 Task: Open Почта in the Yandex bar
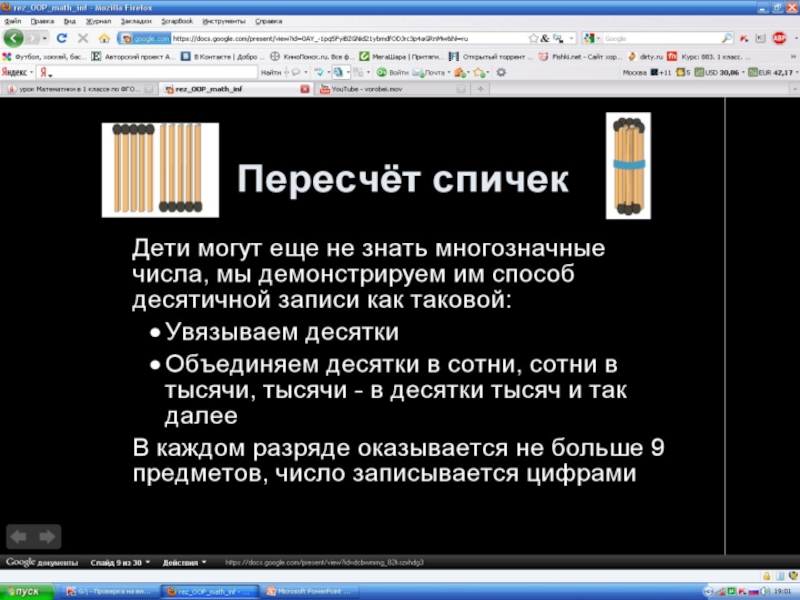pos(431,72)
